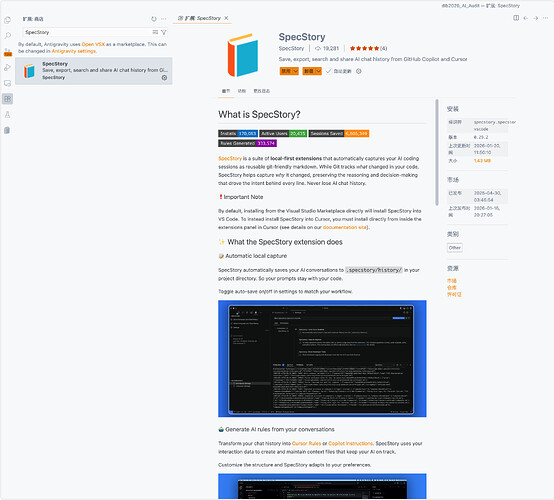Switch to the features tab
Image resolution: width=554 pixels, height=500 pixels.
[x=242, y=91]
